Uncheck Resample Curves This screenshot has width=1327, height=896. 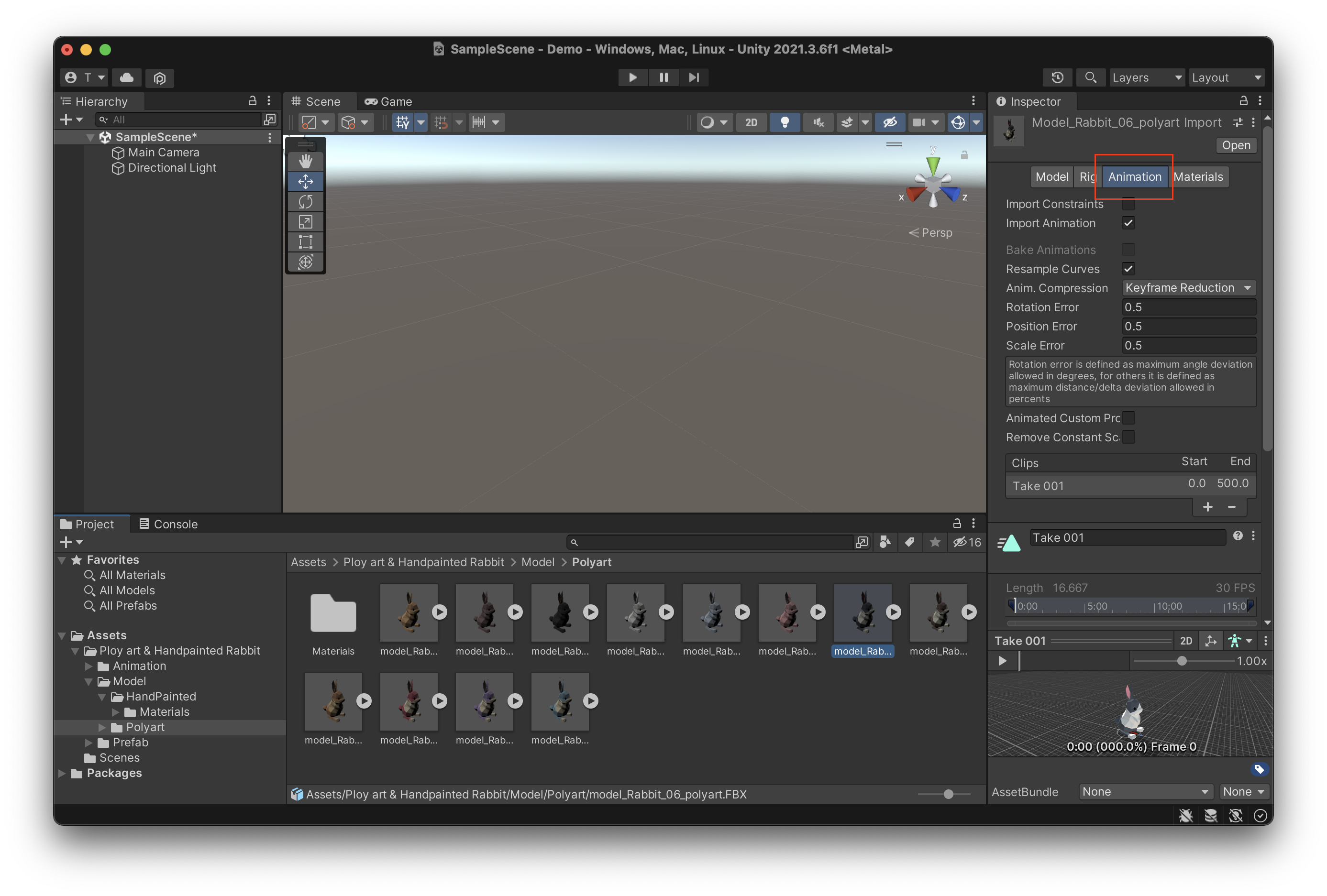coord(1128,269)
